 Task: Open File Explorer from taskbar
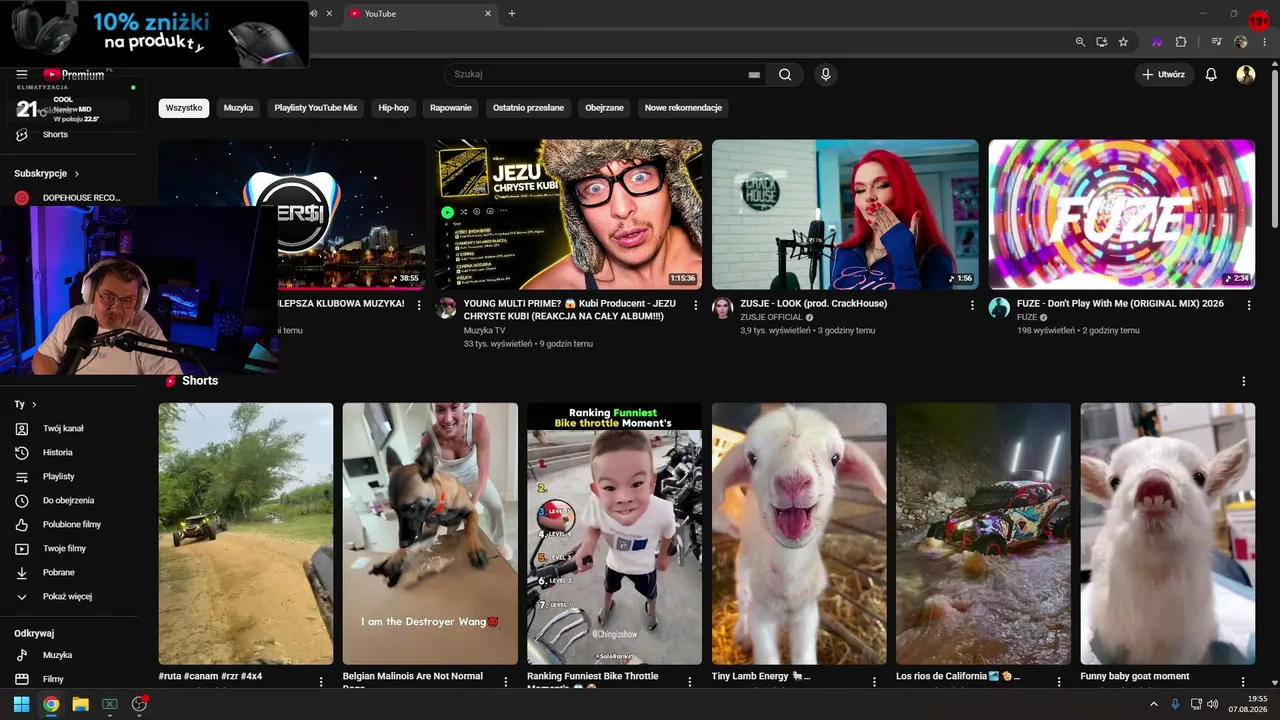80,704
